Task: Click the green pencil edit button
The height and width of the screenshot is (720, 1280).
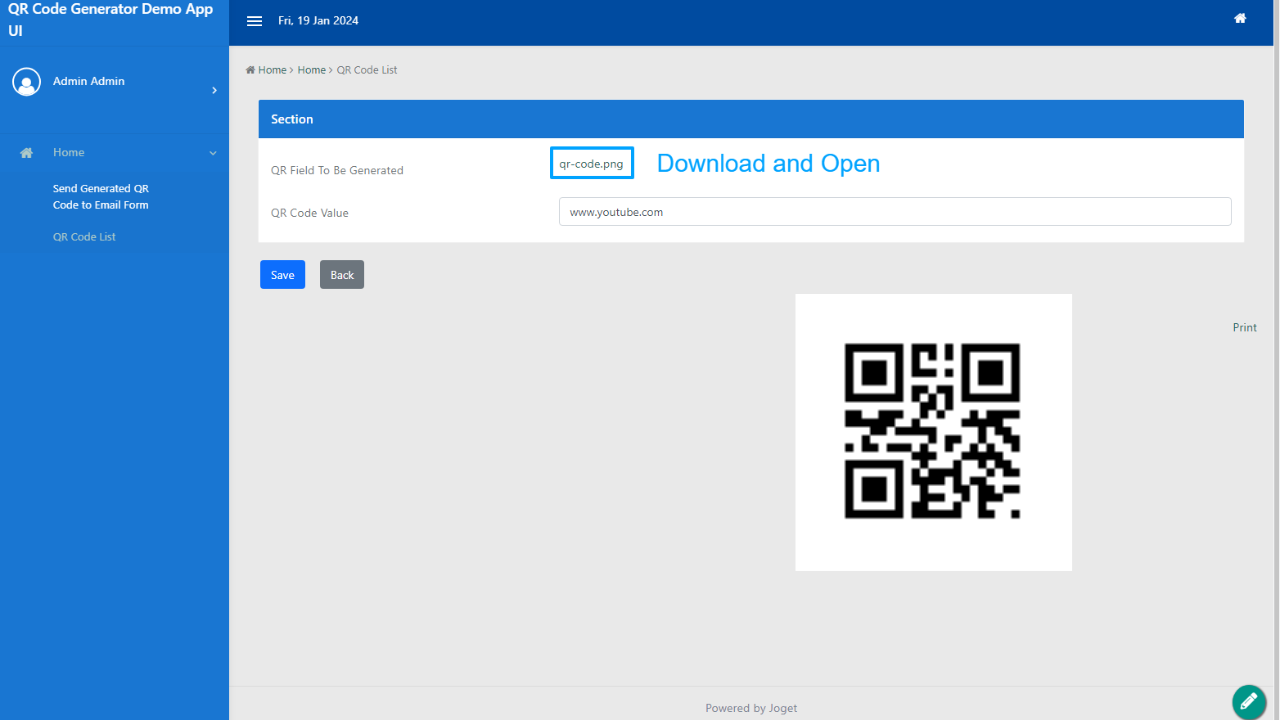Action: click(x=1248, y=702)
